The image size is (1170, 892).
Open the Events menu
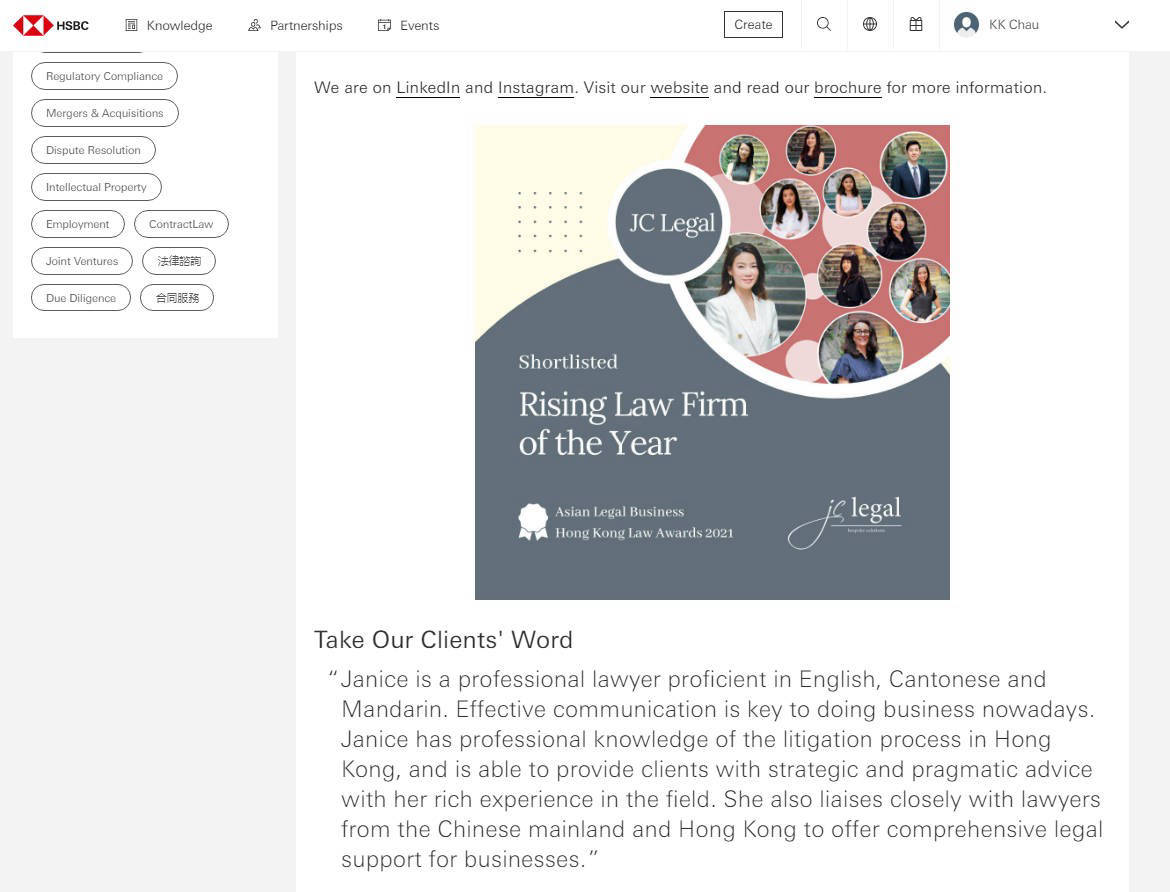(x=408, y=25)
